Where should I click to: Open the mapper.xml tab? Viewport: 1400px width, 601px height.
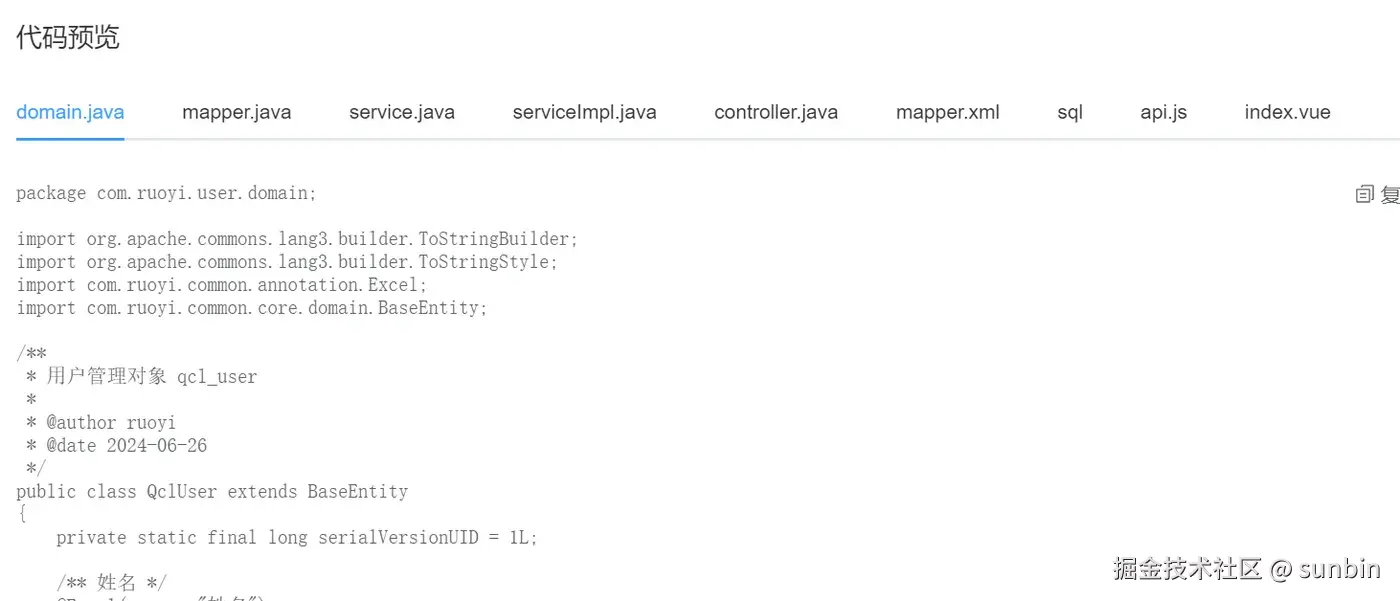[x=948, y=112]
